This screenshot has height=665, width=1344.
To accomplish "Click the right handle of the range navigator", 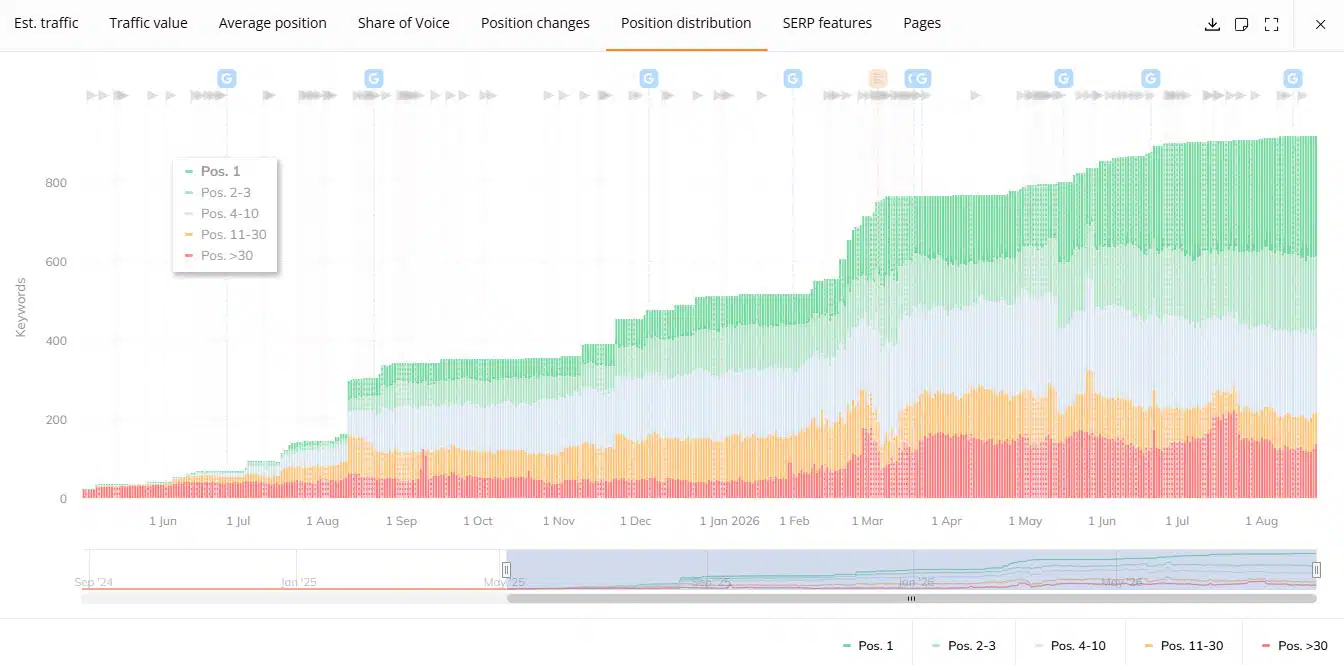I will point(1316,569).
